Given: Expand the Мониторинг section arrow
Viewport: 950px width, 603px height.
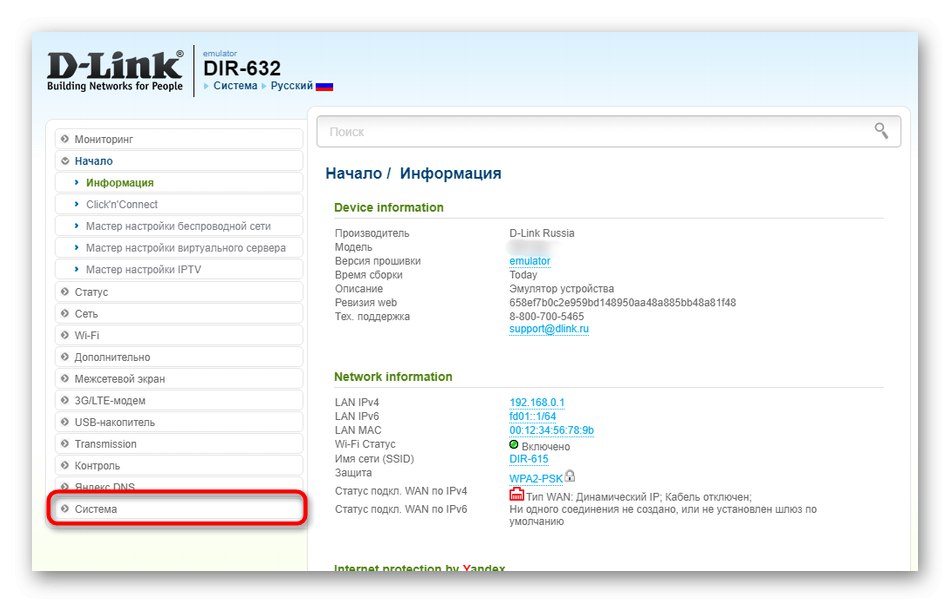Looking at the screenshot, I should (65, 139).
